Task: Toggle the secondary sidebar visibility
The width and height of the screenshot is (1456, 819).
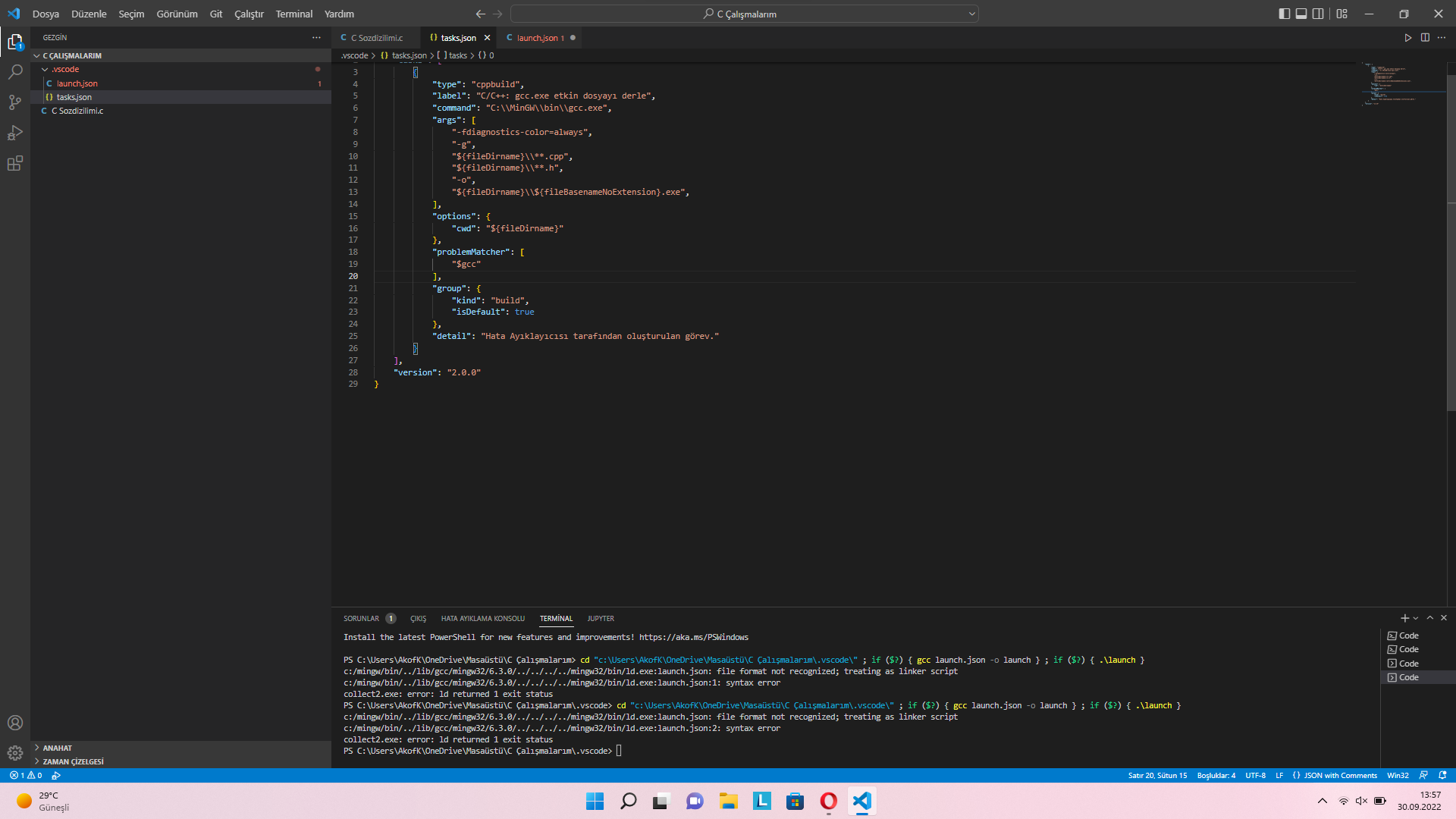Action: 1319,14
